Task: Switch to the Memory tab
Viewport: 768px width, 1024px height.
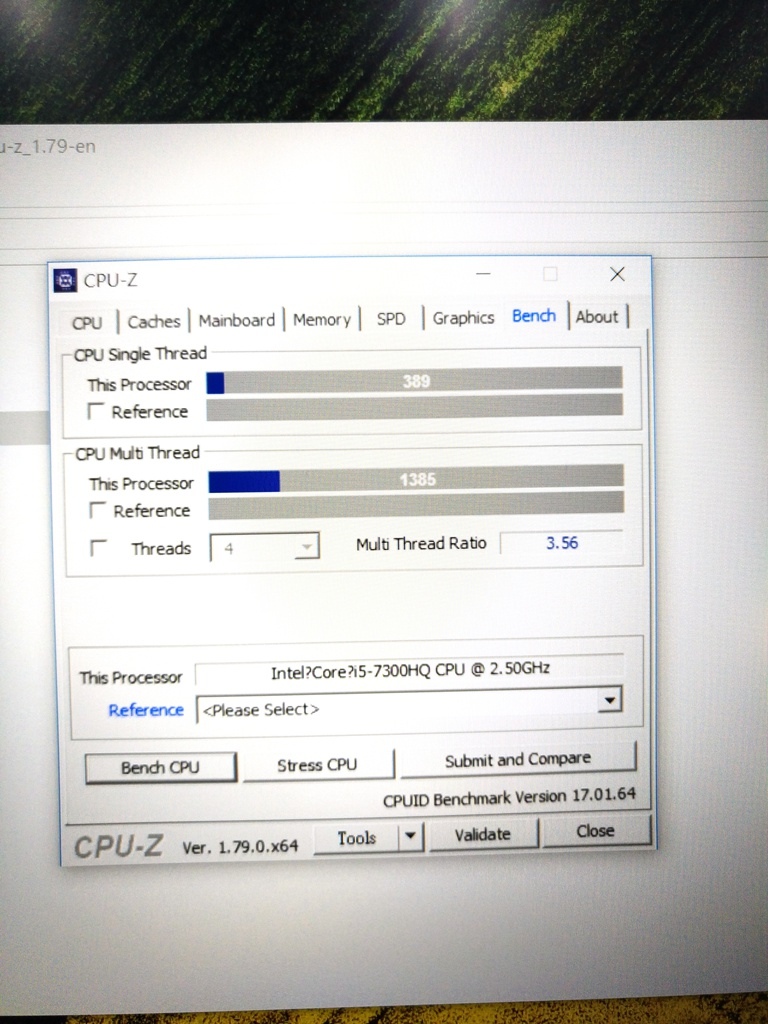Action: (321, 320)
